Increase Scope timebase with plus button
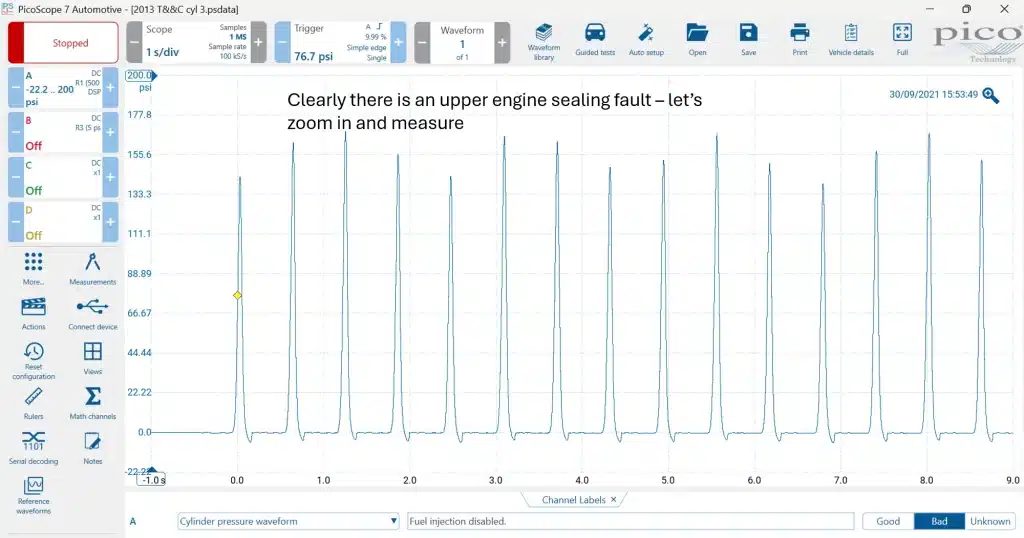Viewport: 1024px width, 538px height. pyautogui.click(x=259, y=42)
